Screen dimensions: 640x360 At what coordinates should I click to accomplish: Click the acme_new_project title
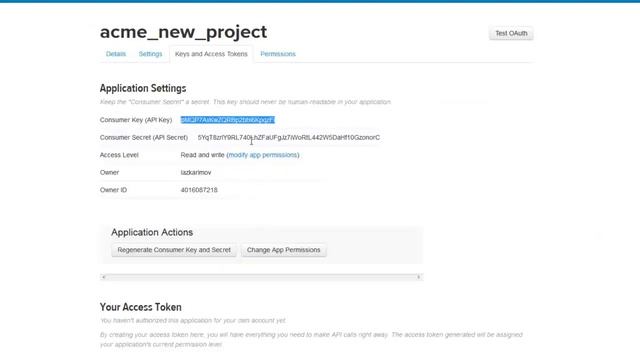(183, 32)
